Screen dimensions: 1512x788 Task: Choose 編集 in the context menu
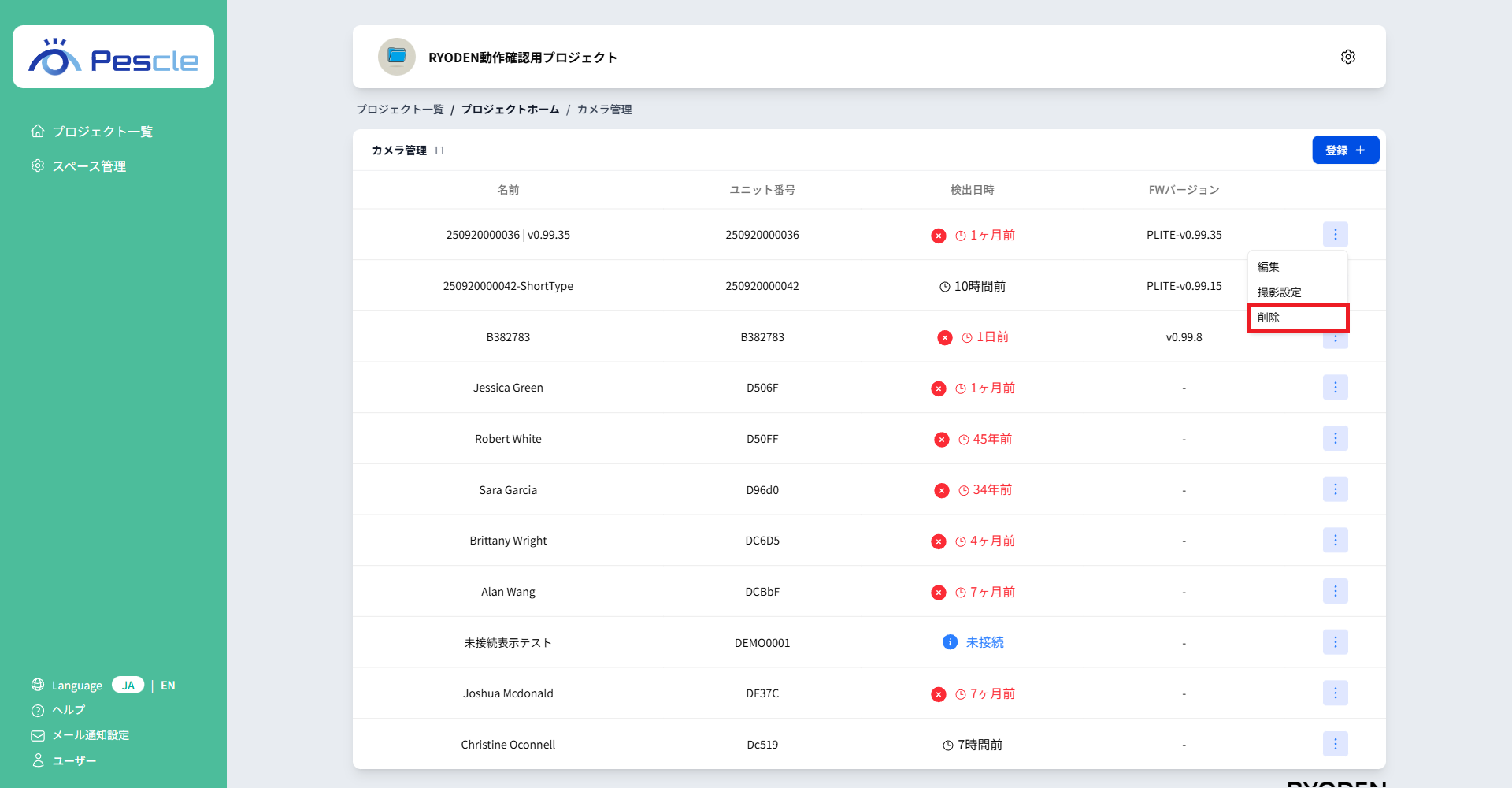(1269, 267)
